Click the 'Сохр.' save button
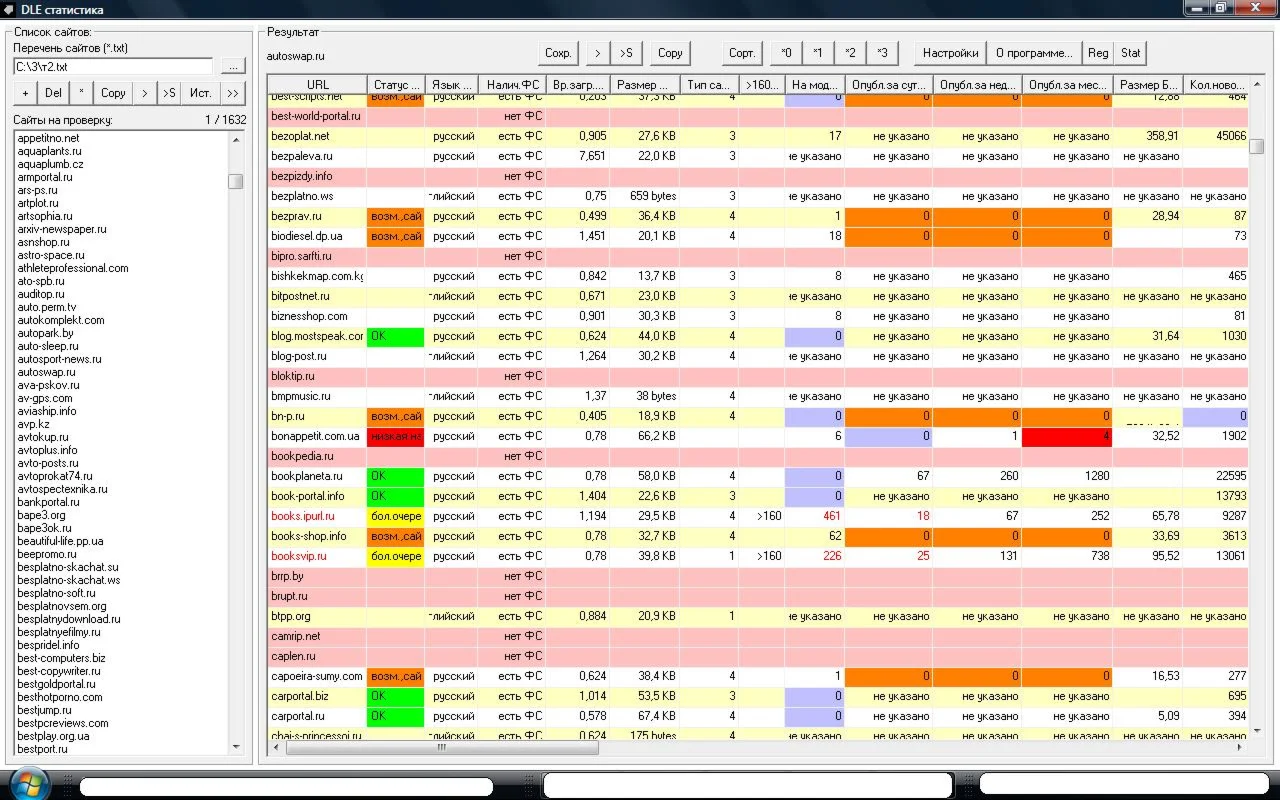This screenshot has height=800, width=1280. tap(558, 53)
